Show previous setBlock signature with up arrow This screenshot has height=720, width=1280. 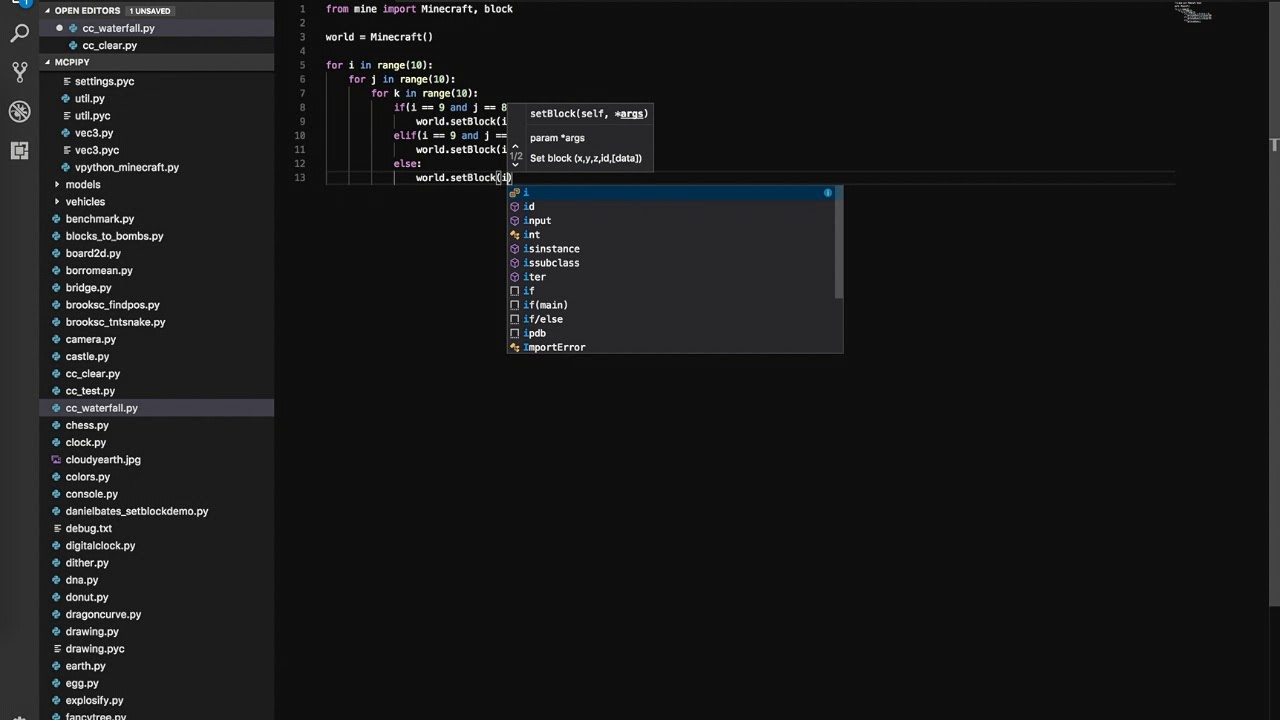(515, 147)
